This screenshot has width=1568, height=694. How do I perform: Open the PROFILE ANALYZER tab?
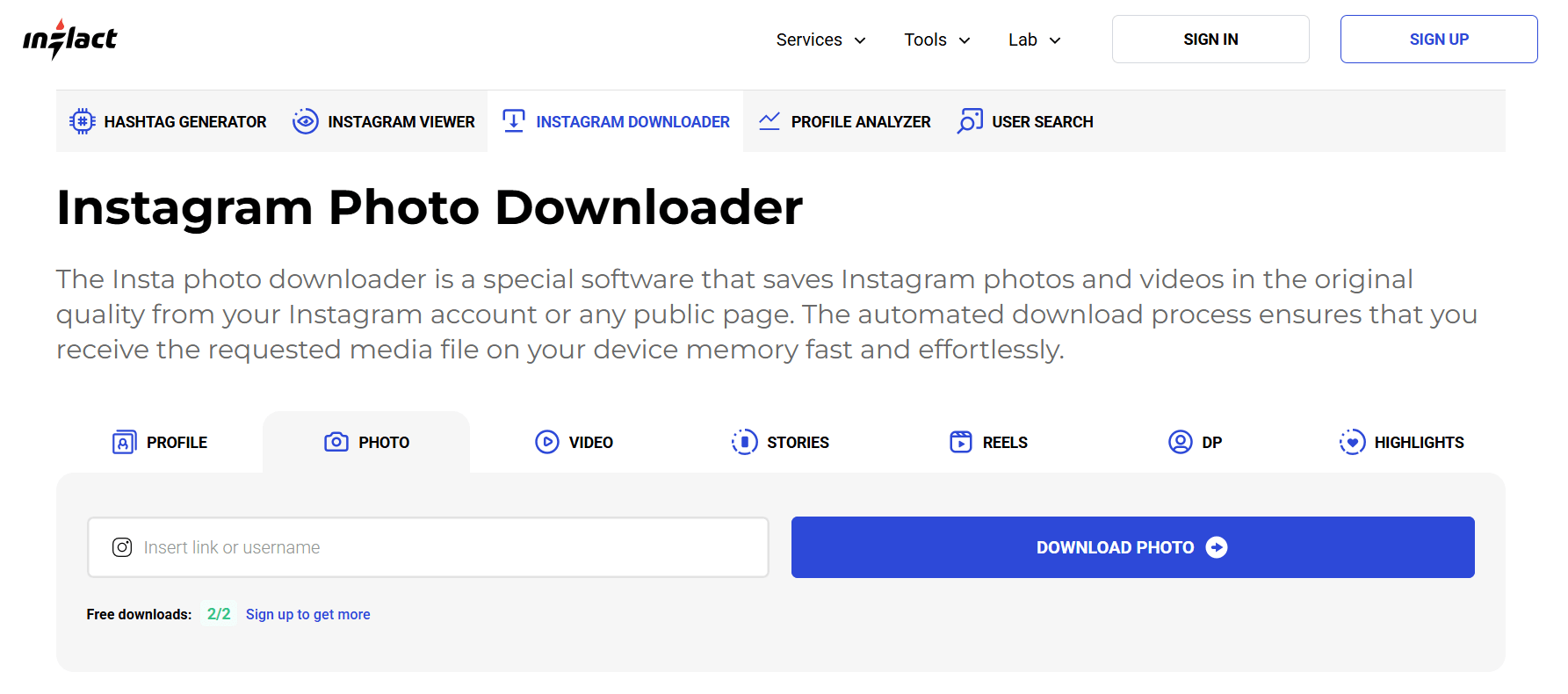point(844,121)
